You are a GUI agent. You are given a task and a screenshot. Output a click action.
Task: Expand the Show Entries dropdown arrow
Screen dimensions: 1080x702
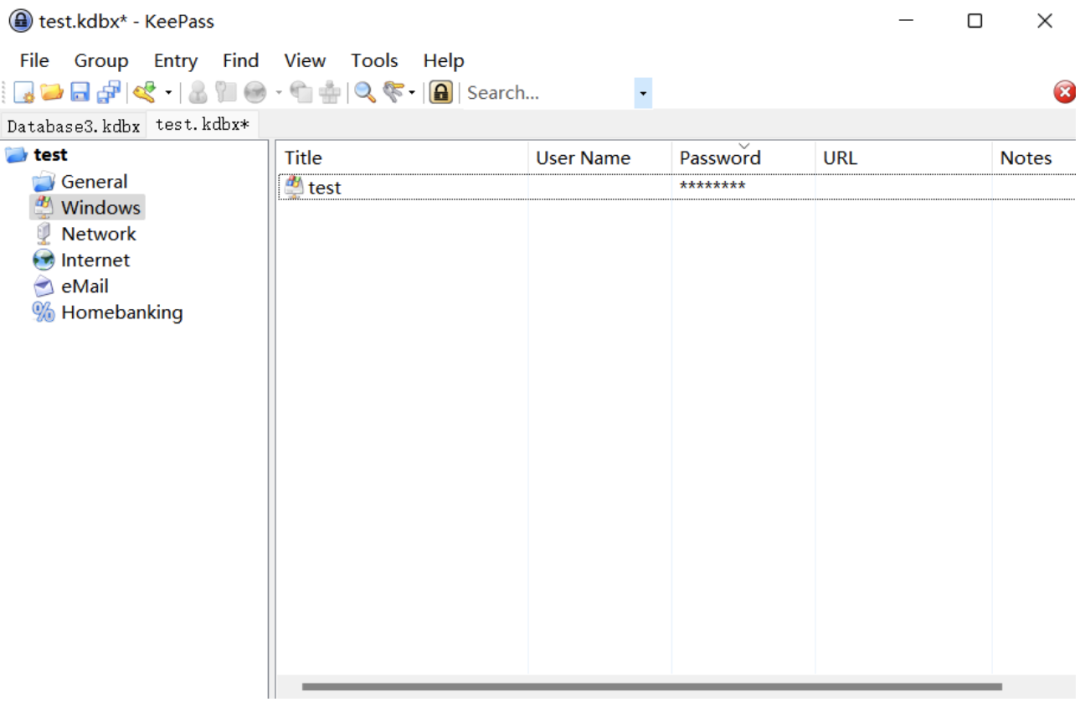click(412, 93)
